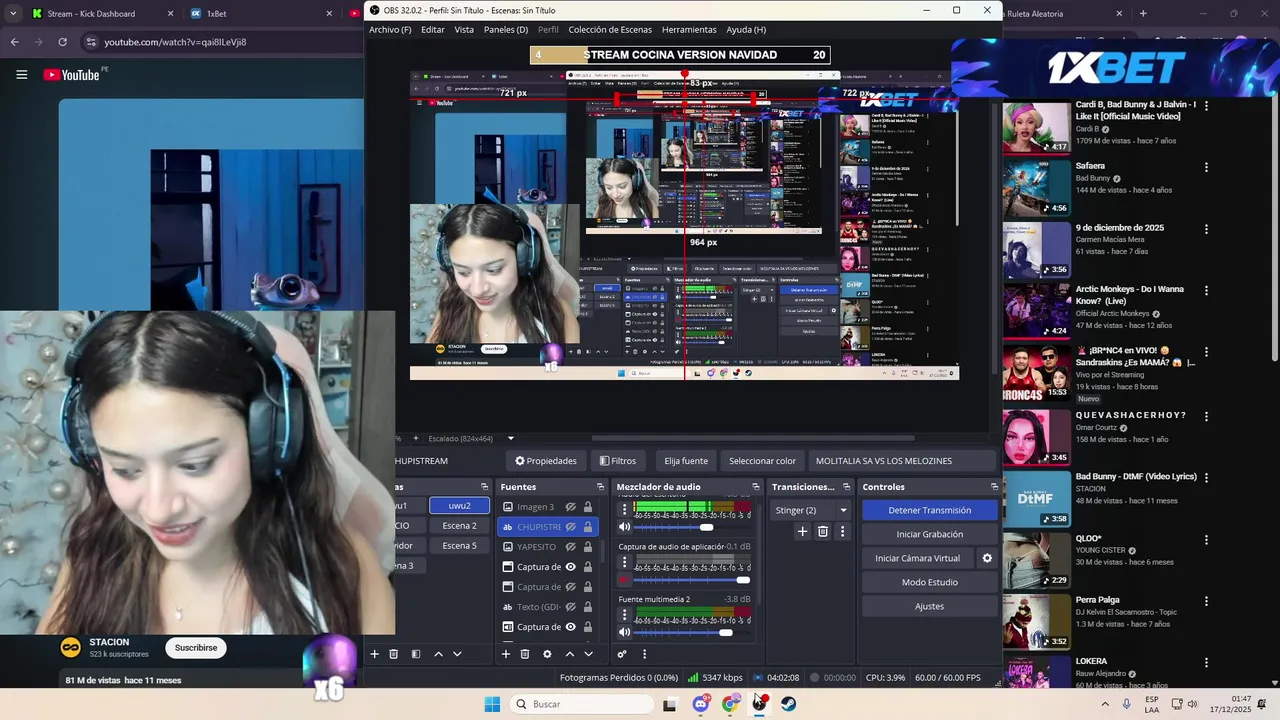This screenshot has width=1280, height=720.
Task: Open Captura de audio de aplicación options menu
Action: click(625, 562)
